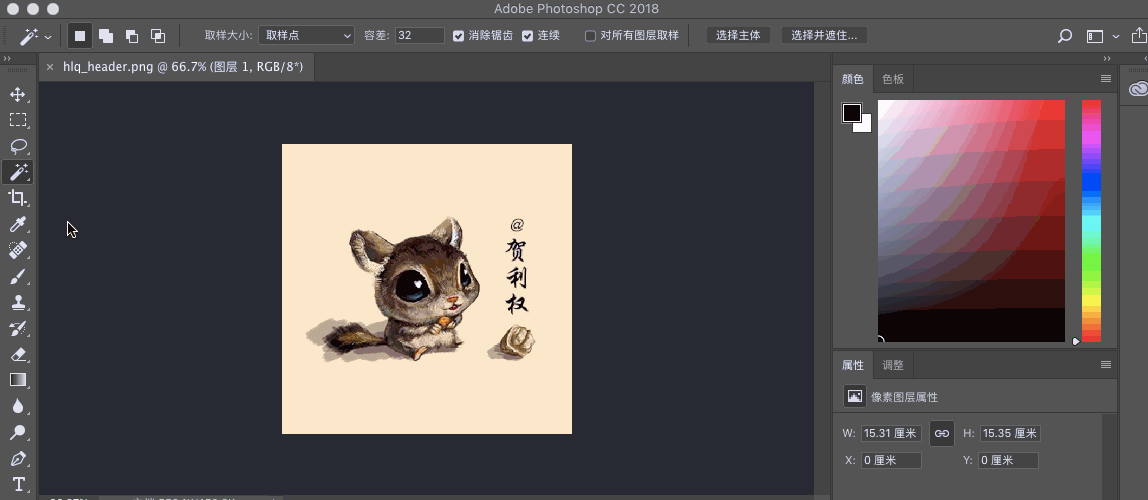Click the W width field

(x=890, y=433)
